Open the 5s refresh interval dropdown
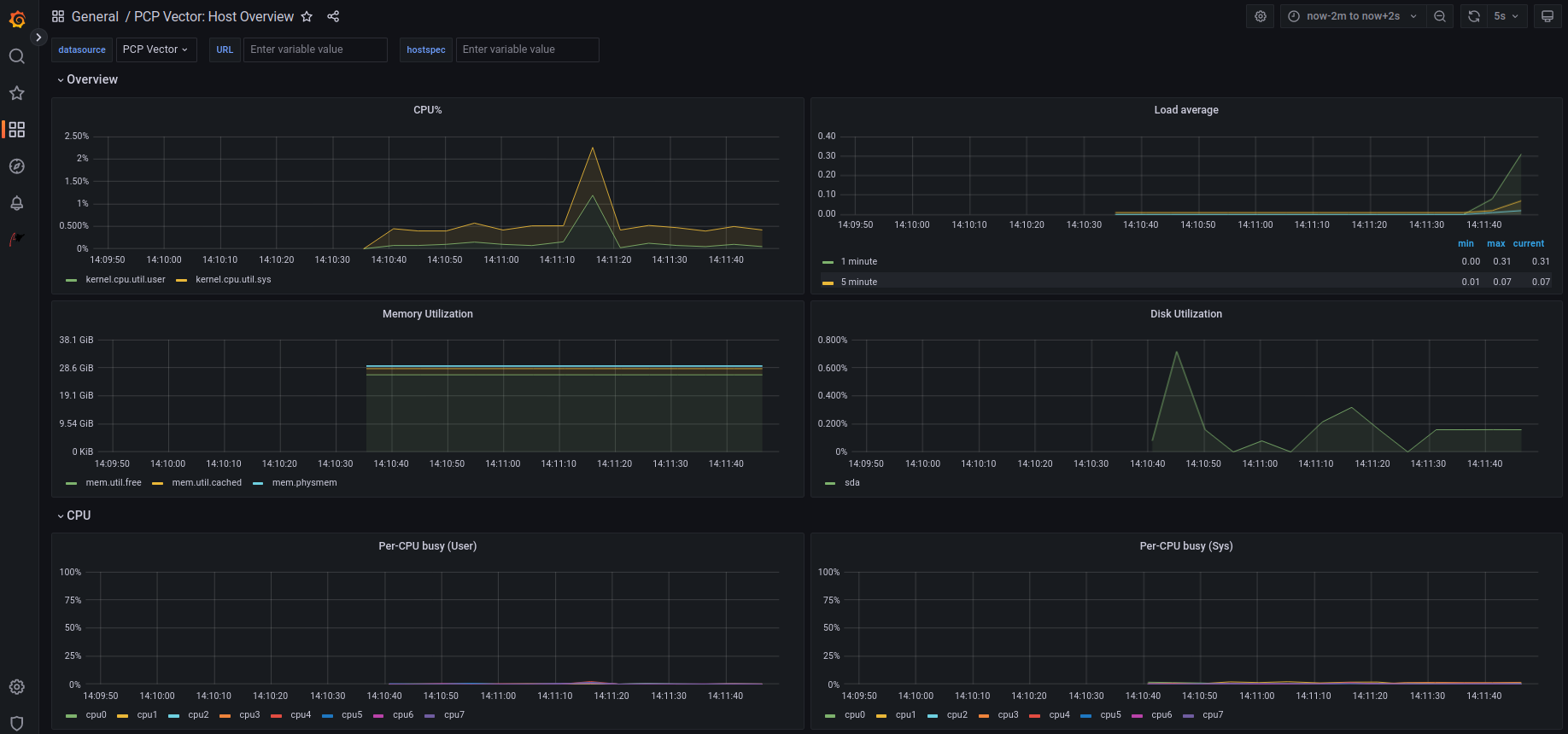Viewport: 1568px width, 734px height. tap(1507, 16)
